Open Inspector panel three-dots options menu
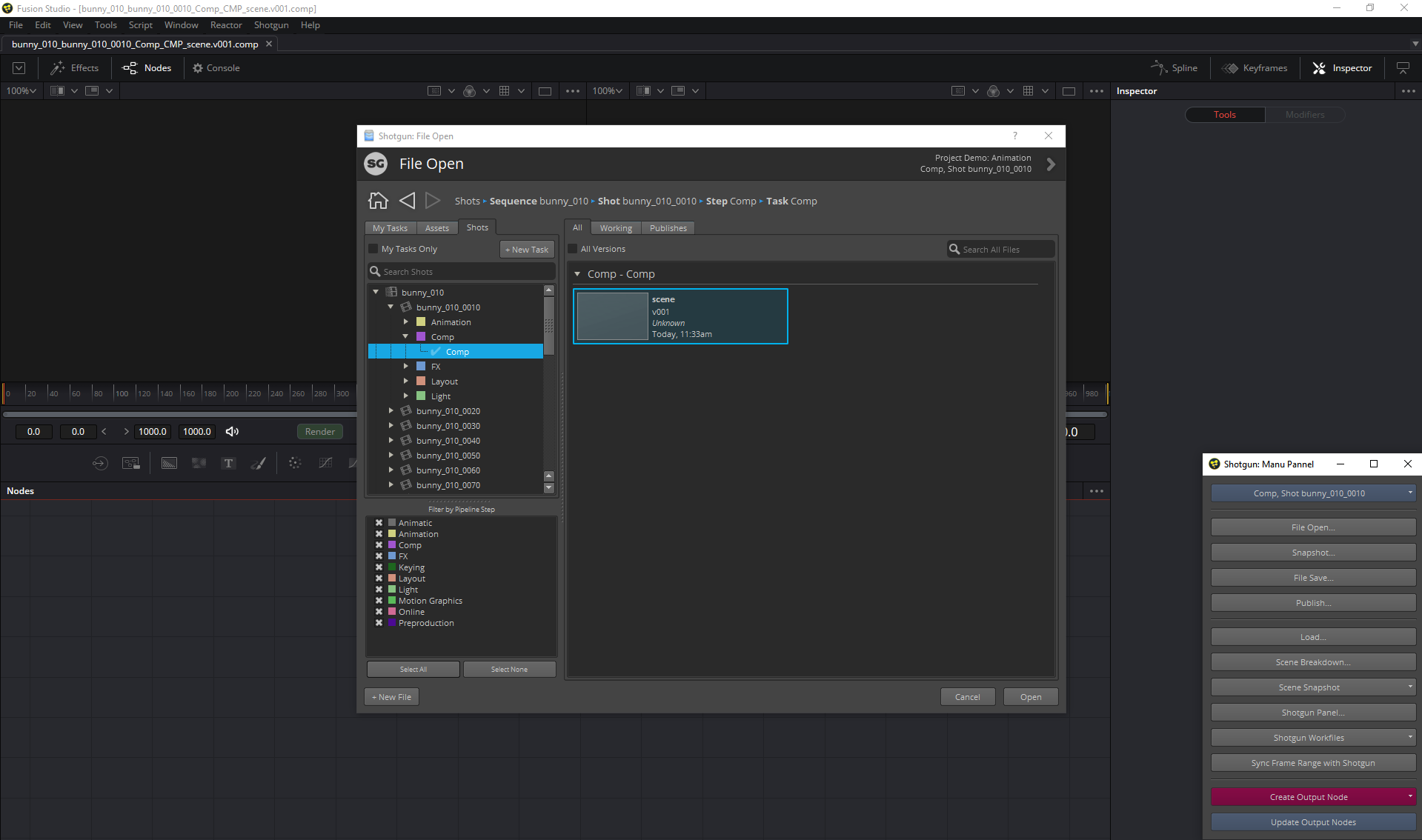 tap(1409, 91)
